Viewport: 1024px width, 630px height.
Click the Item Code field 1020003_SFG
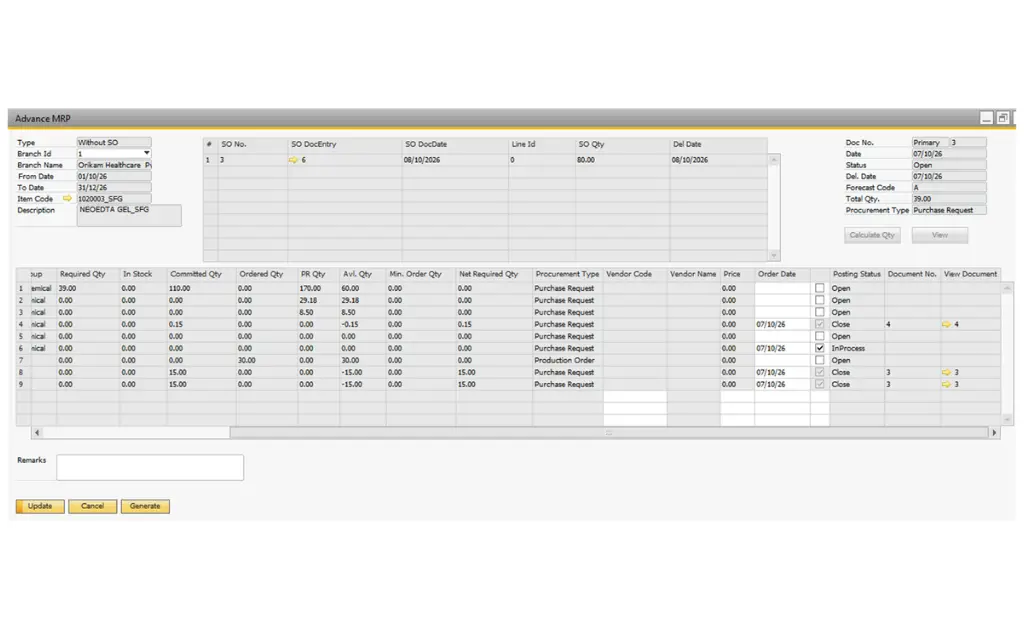point(114,198)
